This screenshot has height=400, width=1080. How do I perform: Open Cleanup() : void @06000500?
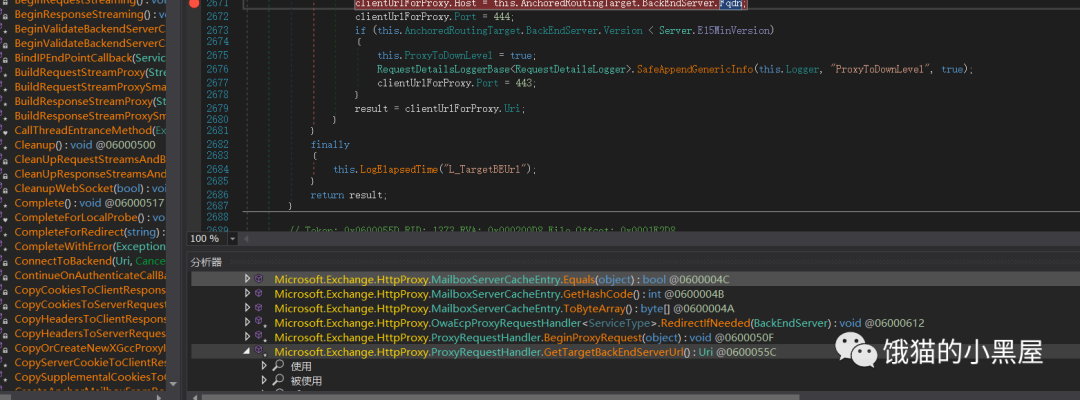coord(85,145)
